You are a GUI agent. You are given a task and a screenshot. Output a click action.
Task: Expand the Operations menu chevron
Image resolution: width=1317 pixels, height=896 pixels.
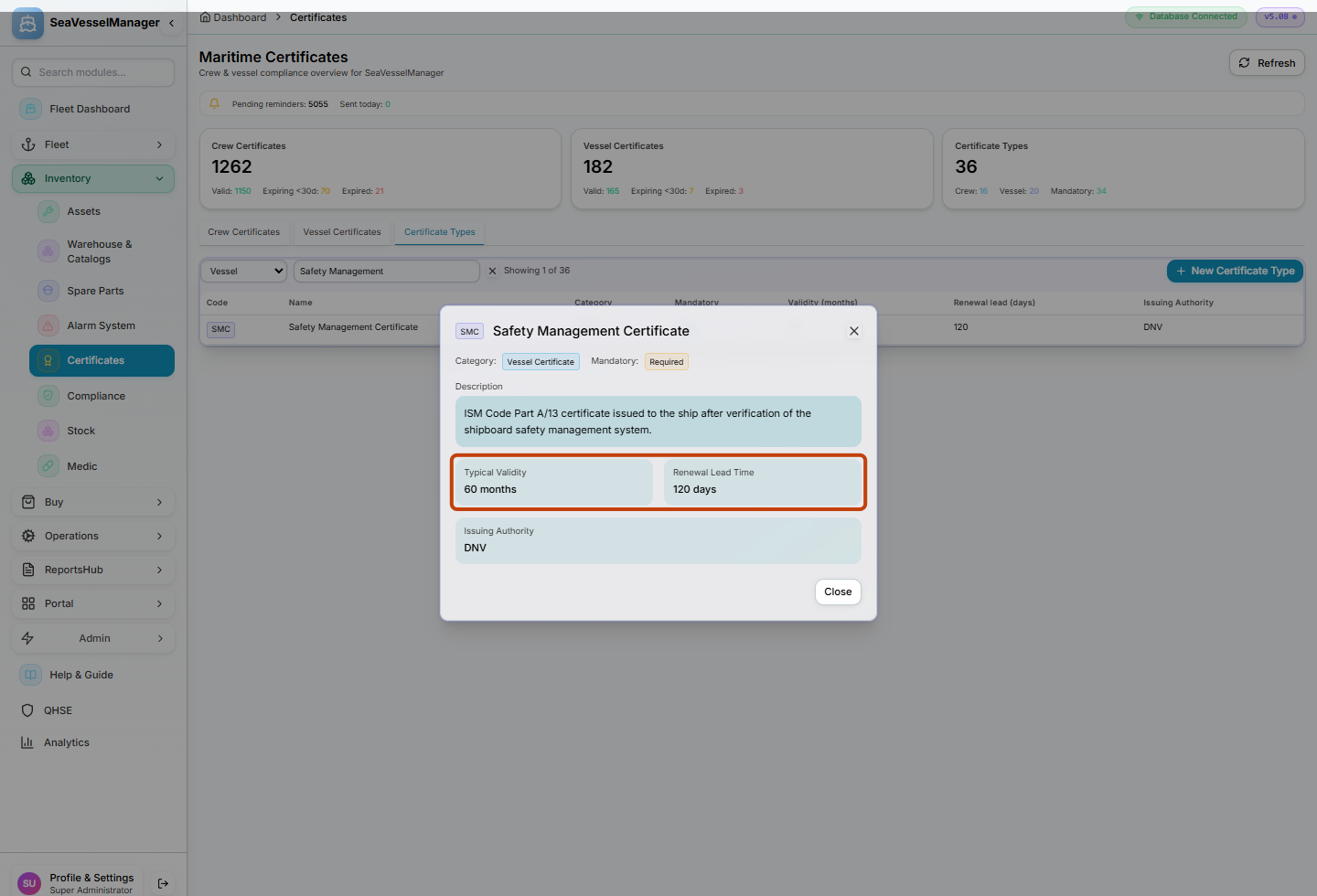point(159,536)
